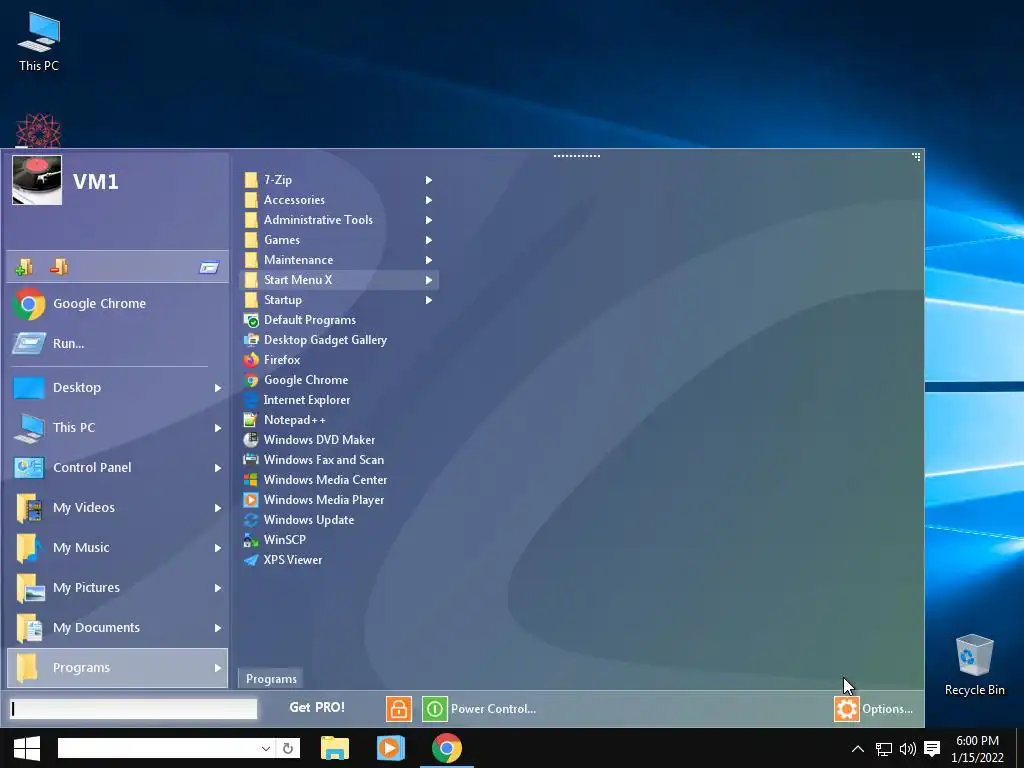Image resolution: width=1024 pixels, height=768 pixels.
Task: Open the Start Menu X folder
Action: [339, 280]
